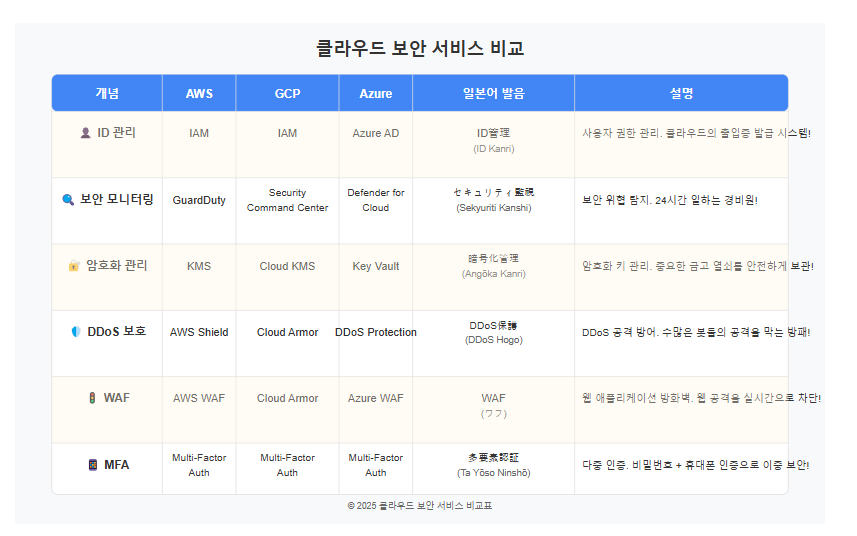Select the GCP column header
Viewport: 857px width, 536px height.
click(x=287, y=93)
